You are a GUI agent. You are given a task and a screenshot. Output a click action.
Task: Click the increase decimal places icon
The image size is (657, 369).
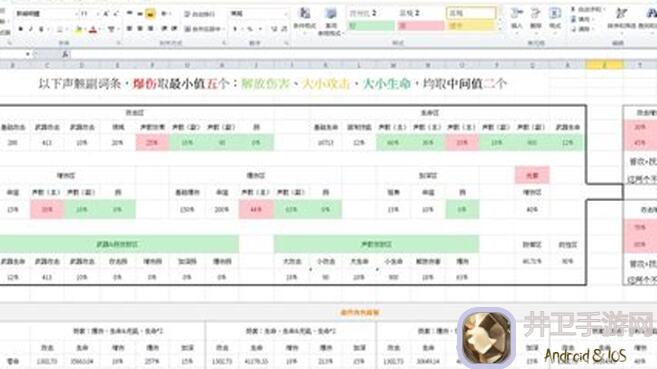tap(274, 29)
